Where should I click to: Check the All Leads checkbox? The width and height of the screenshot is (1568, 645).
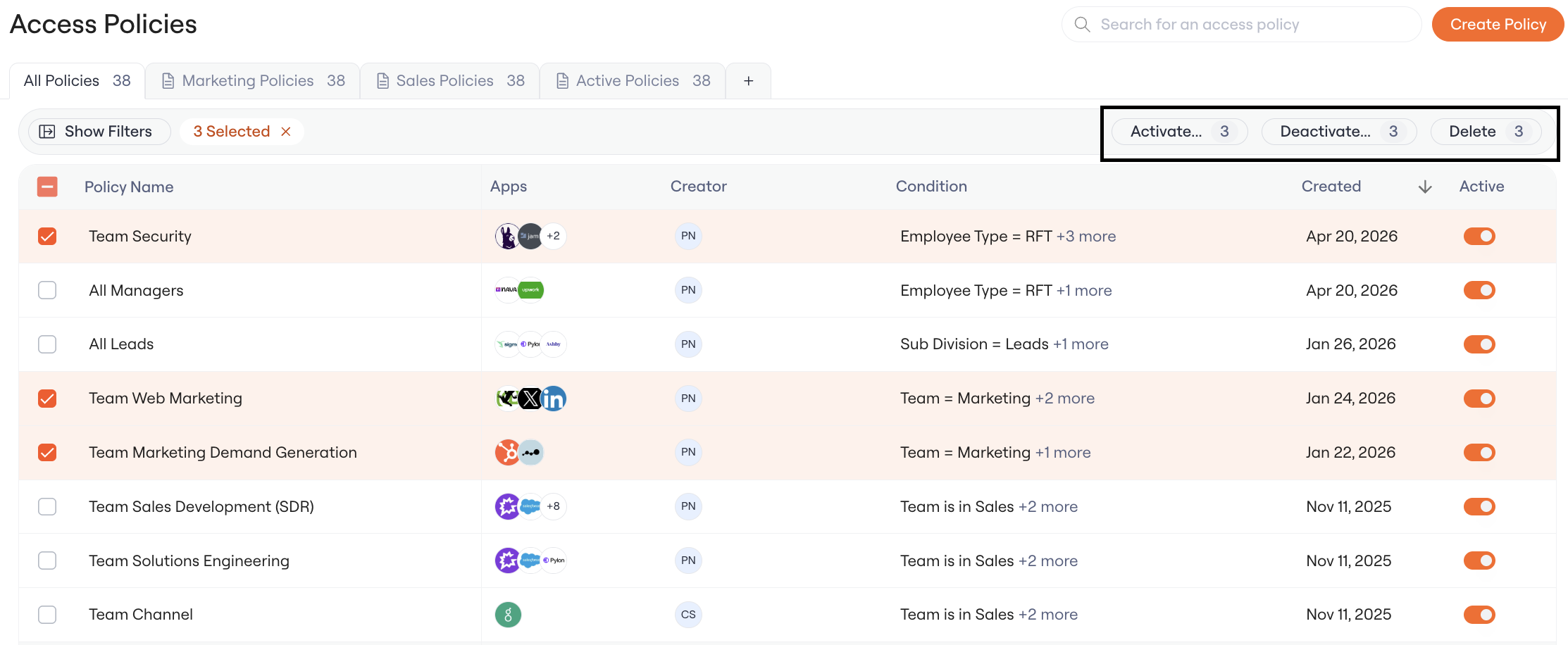(x=47, y=344)
